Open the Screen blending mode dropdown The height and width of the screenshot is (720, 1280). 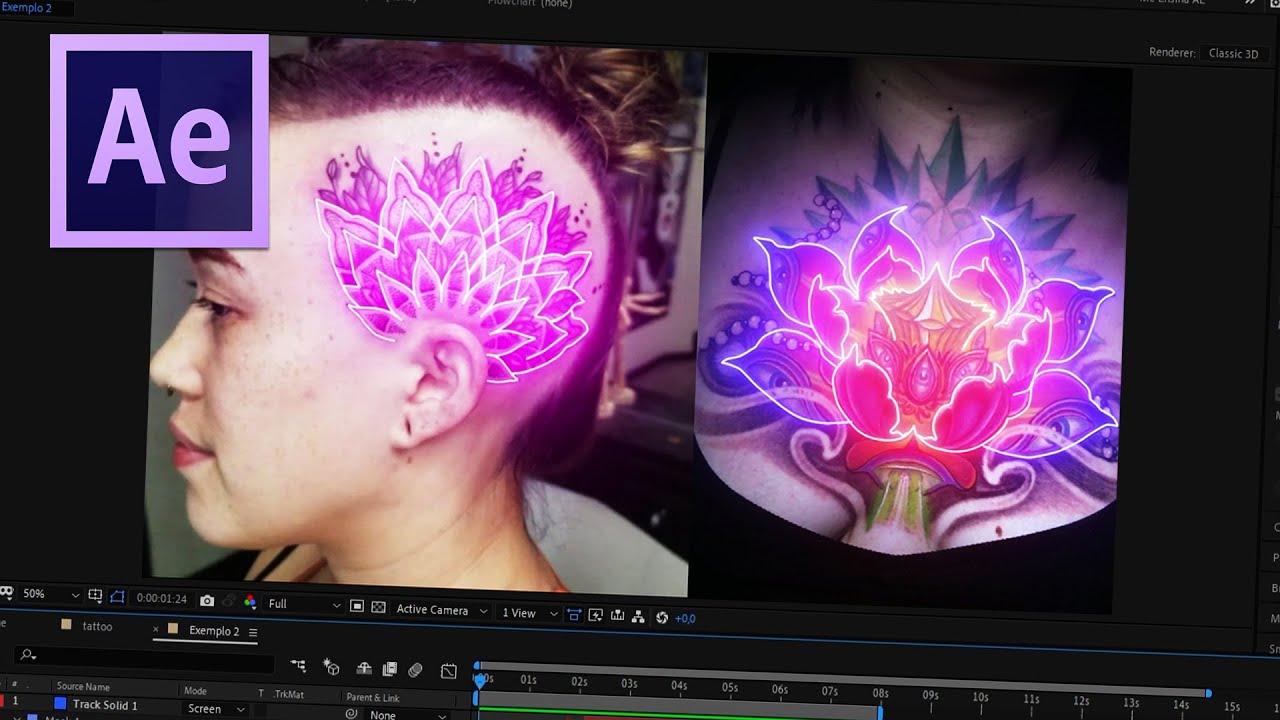coord(215,709)
